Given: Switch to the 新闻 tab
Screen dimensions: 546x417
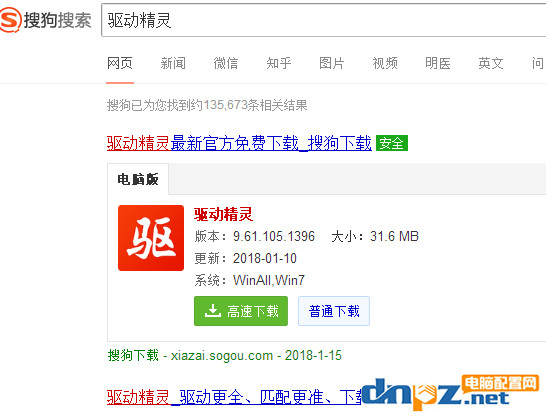Looking at the screenshot, I should pyautogui.click(x=173, y=63).
